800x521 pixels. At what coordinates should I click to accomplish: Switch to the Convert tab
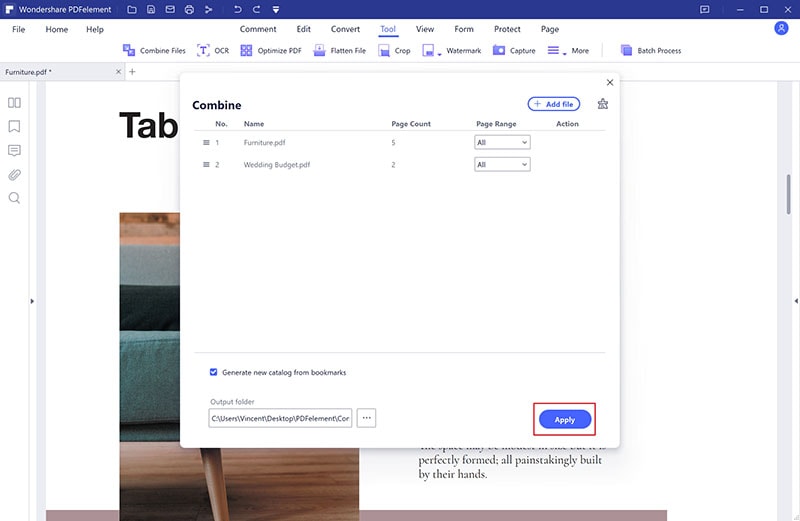click(x=345, y=29)
